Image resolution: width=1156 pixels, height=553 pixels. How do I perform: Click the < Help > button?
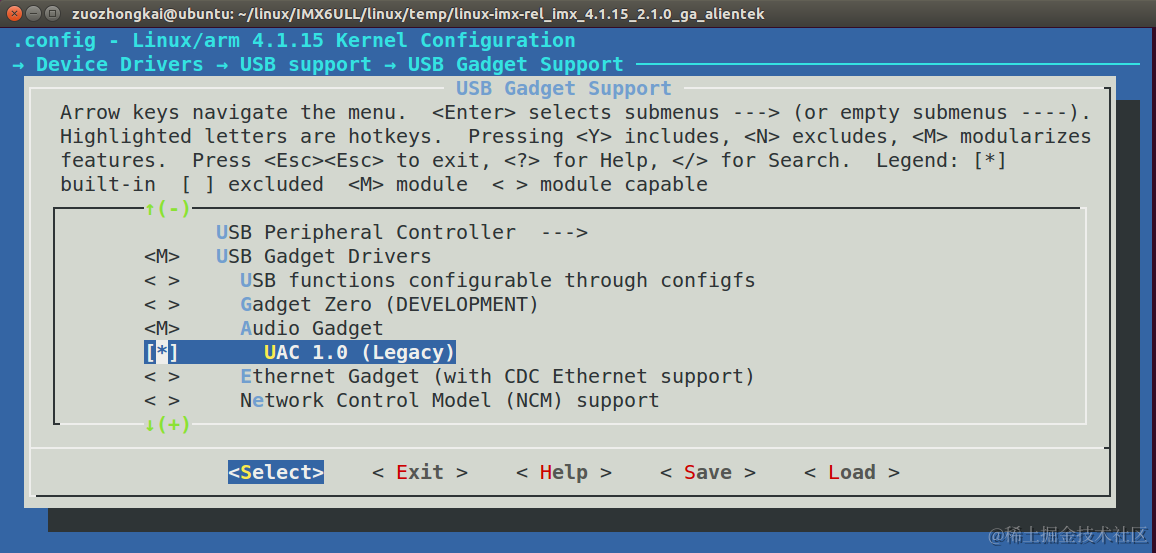[x=564, y=473]
